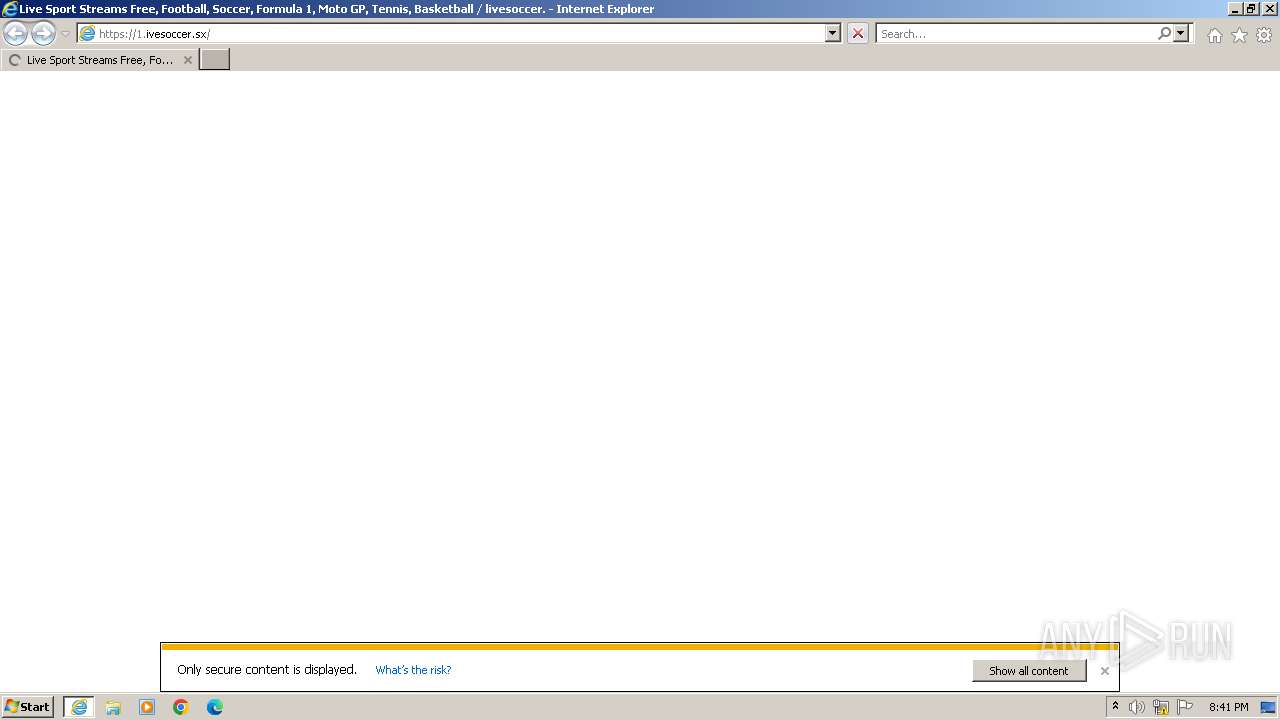This screenshot has width=1280, height=720.
Task: Restore down the Internet Explorer window
Action: click(x=1251, y=9)
